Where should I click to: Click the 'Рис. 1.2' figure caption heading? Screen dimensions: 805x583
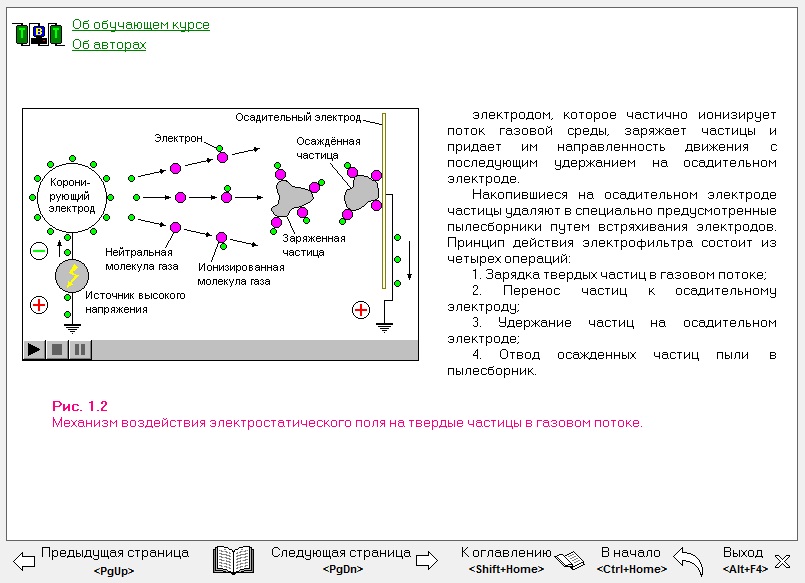click(80, 406)
